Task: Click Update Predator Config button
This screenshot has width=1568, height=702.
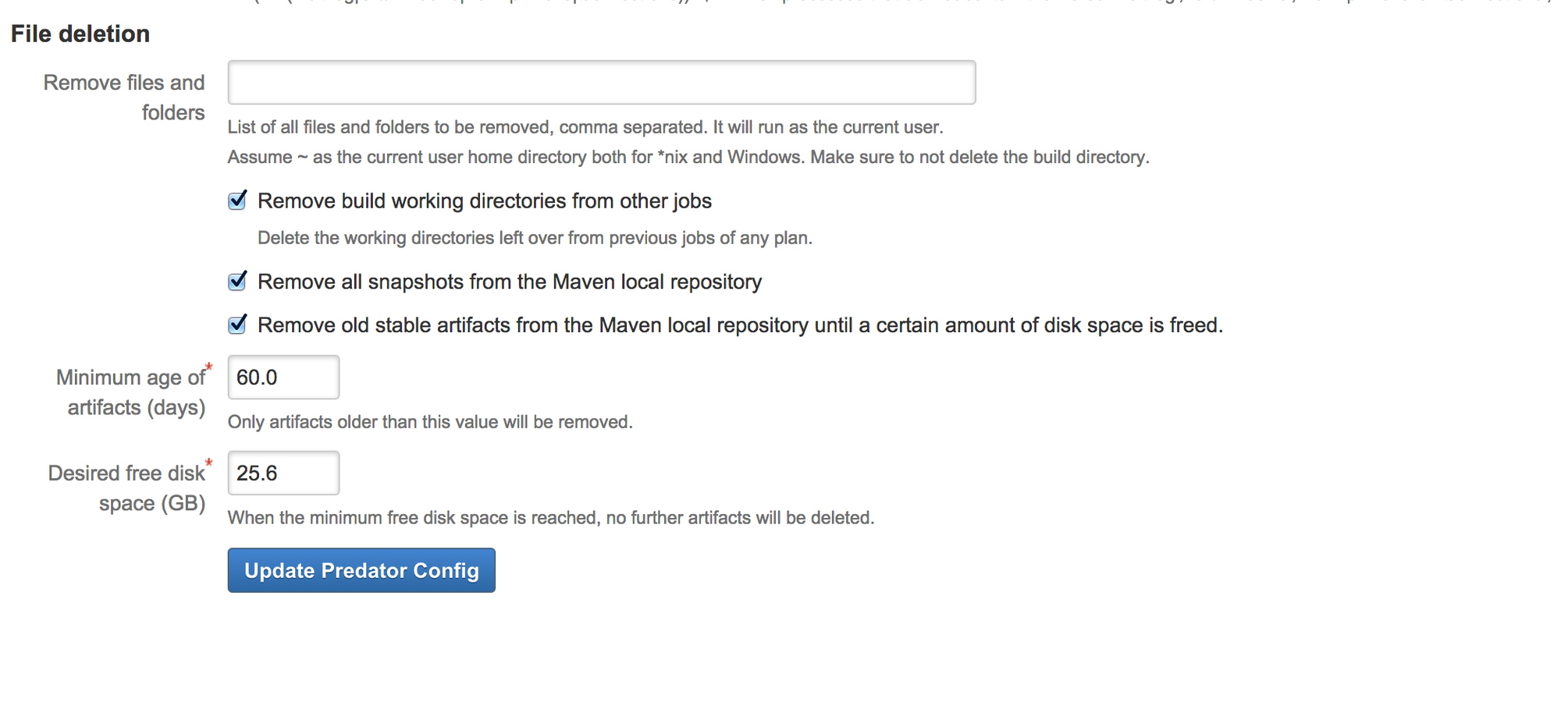Action: coord(361,570)
